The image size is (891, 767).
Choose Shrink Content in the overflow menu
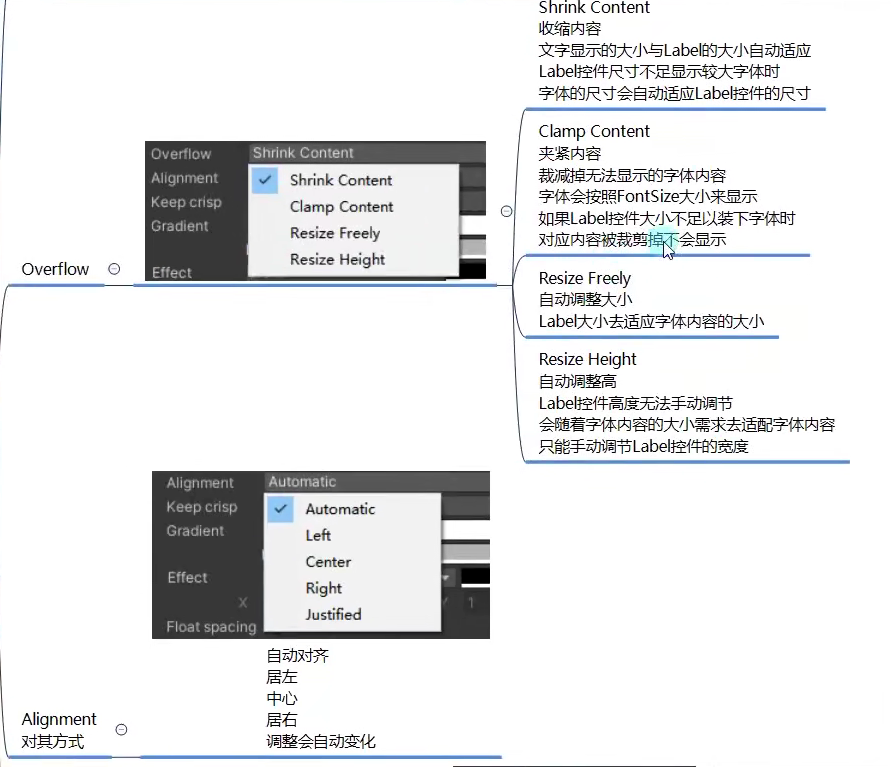tap(341, 180)
